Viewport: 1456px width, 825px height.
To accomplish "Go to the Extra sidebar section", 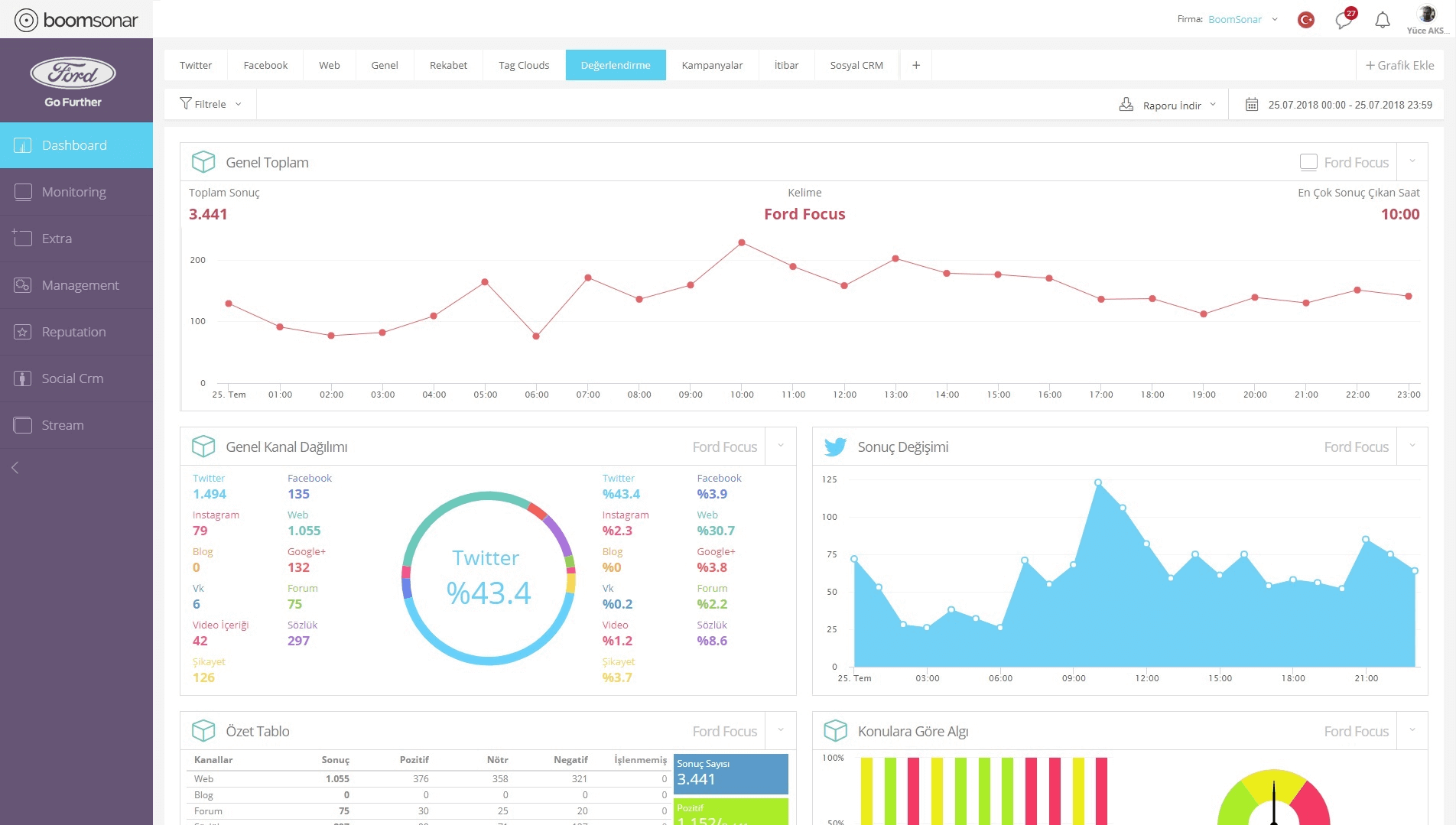I will [x=76, y=239].
